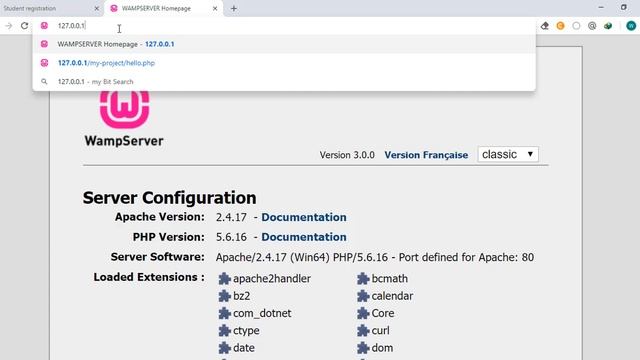
Task: Click the Version 3.0.0 text
Action: [x=347, y=155]
